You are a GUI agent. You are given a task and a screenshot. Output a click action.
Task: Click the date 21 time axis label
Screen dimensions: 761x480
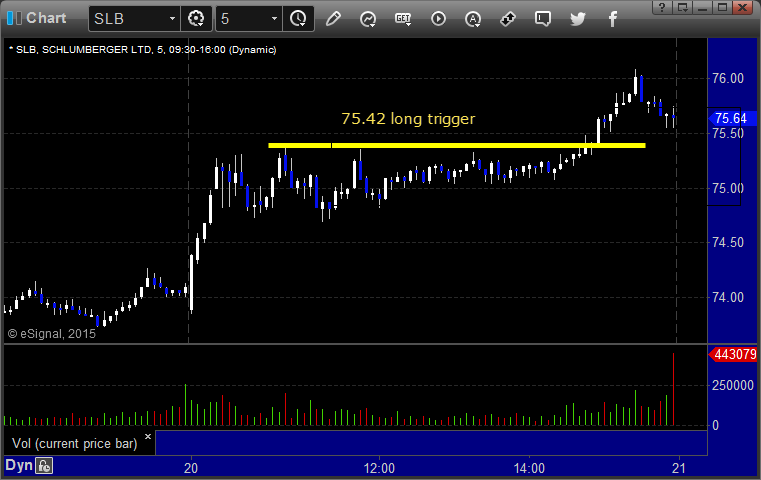(x=679, y=468)
